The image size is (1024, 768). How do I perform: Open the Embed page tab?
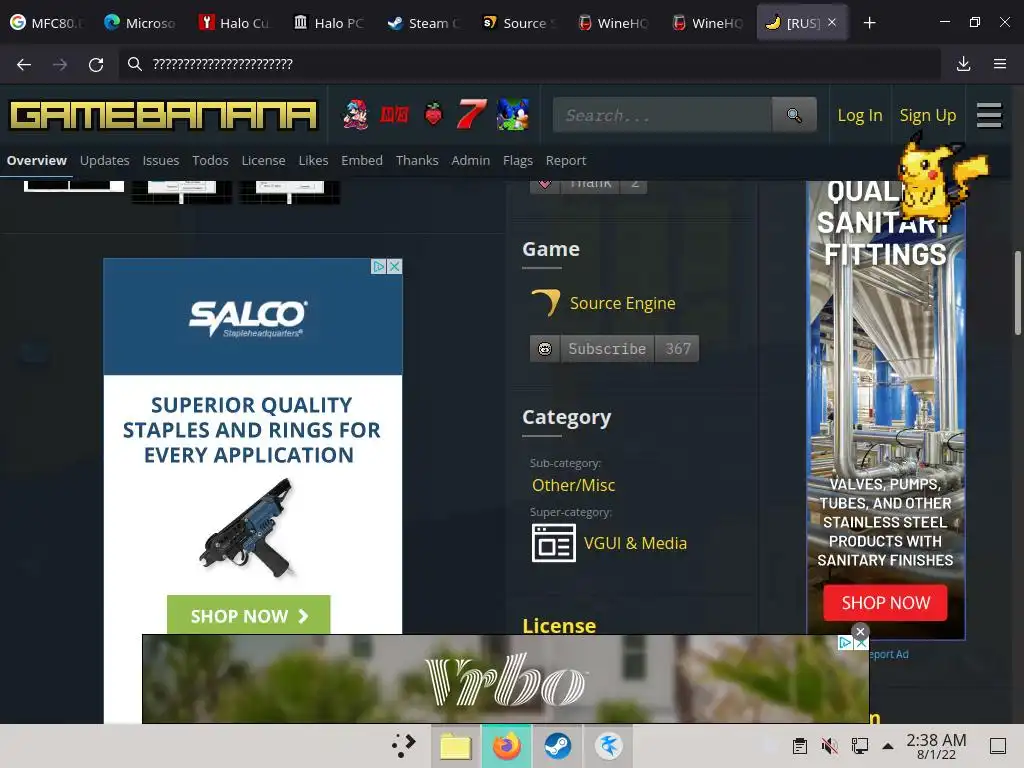pos(362,161)
